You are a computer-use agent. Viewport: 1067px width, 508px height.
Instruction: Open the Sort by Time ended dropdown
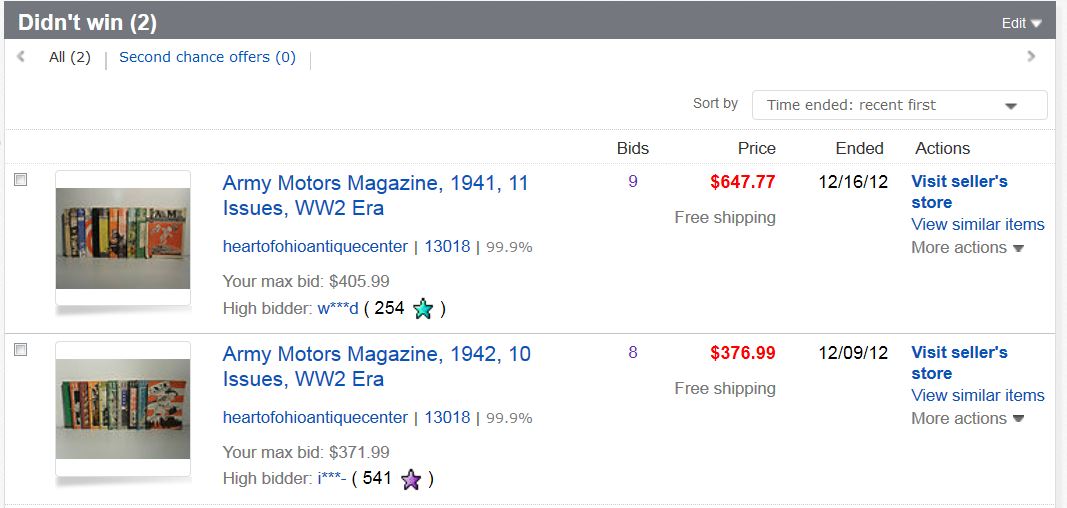click(899, 105)
